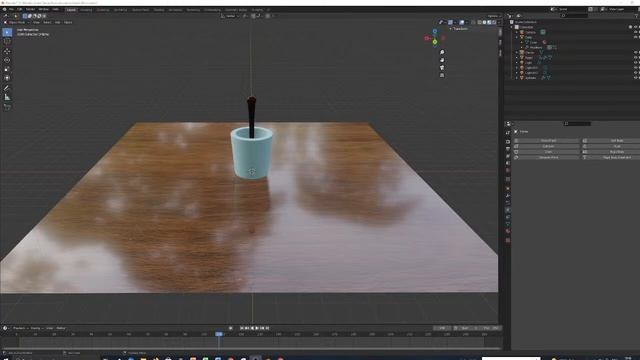Screen dimensions: 640x360
Task: Select the Scale tool
Action: coord(7,69)
